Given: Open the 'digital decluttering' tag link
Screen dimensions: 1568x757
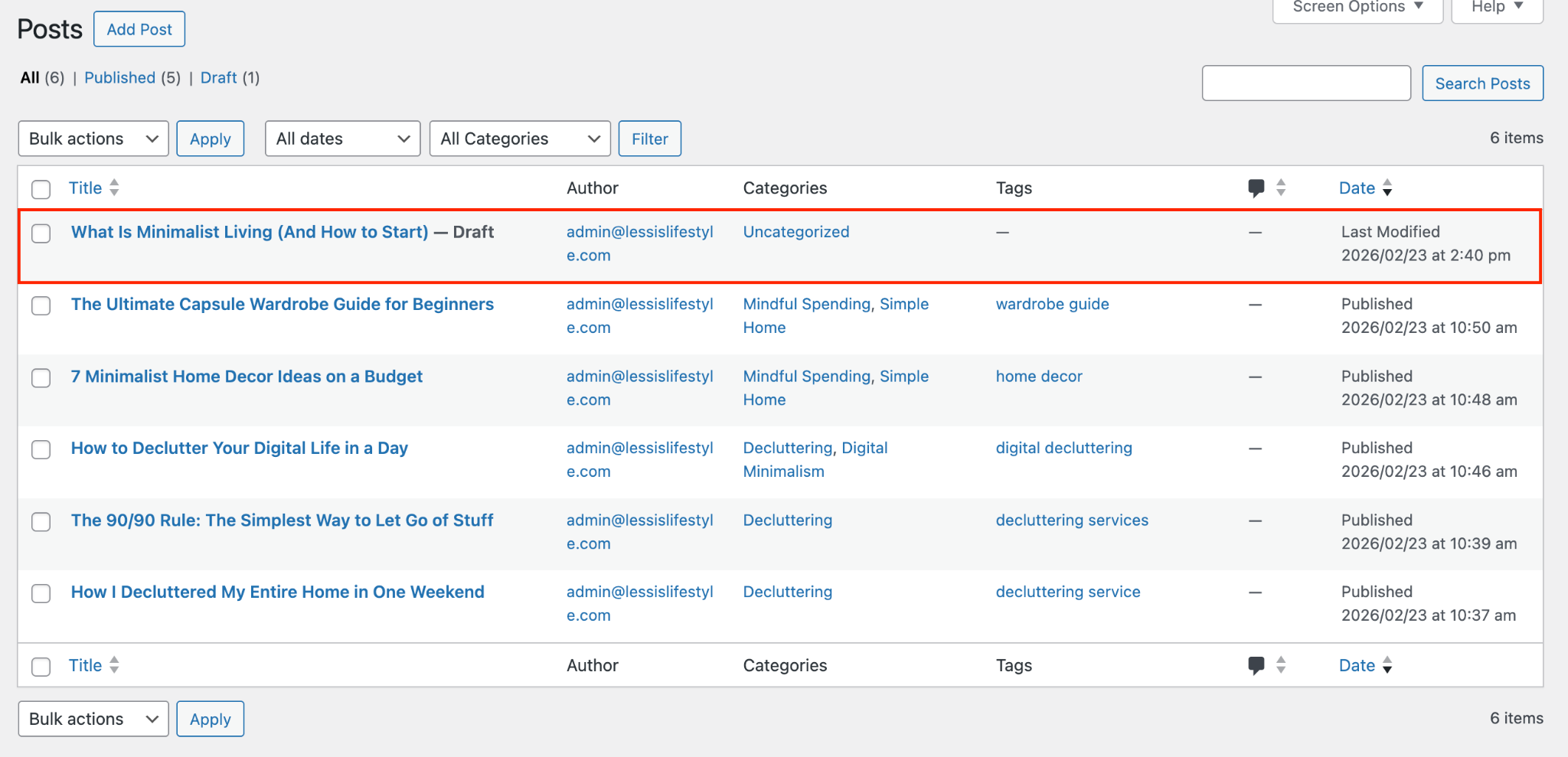Looking at the screenshot, I should click(x=1063, y=448).
